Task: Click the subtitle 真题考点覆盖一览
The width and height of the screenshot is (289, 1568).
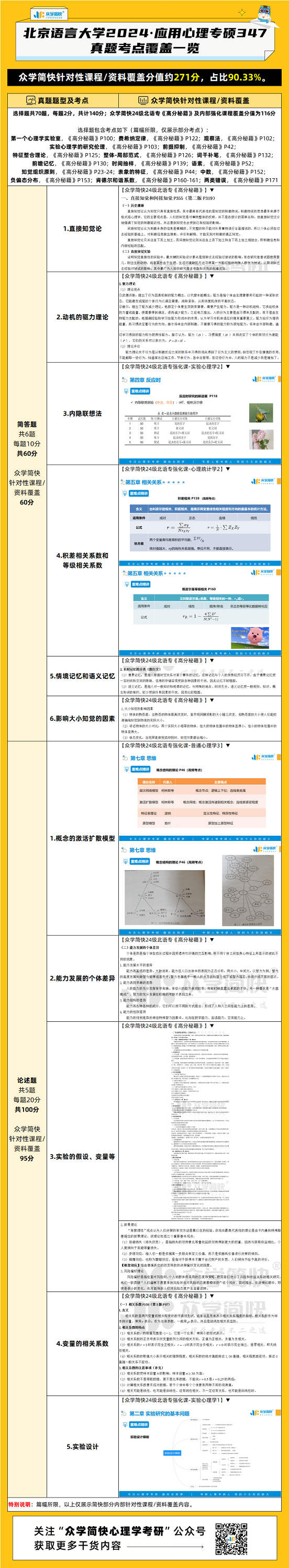Action: pos(144,48)
